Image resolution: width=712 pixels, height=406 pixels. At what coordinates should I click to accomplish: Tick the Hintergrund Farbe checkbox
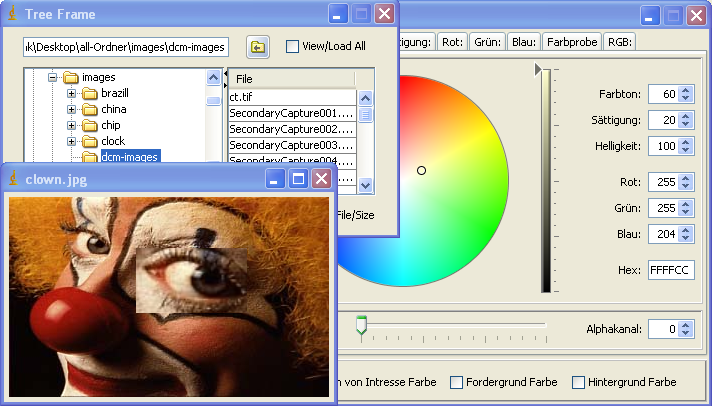[x=578, y=382]
